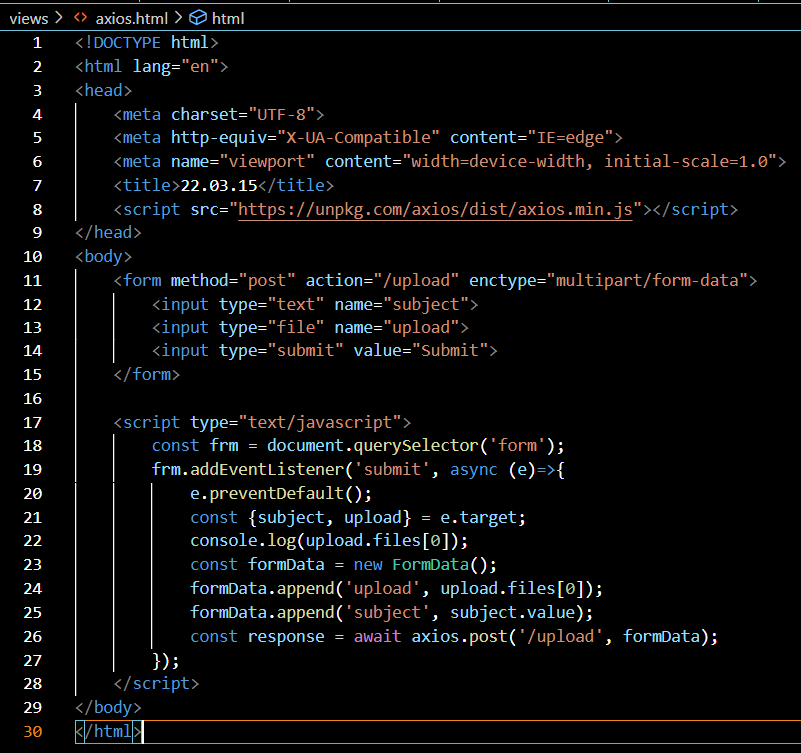This screenshot has width=801, height=753.
Task: Click the "viewport" name value
Action: click(267, 161)
